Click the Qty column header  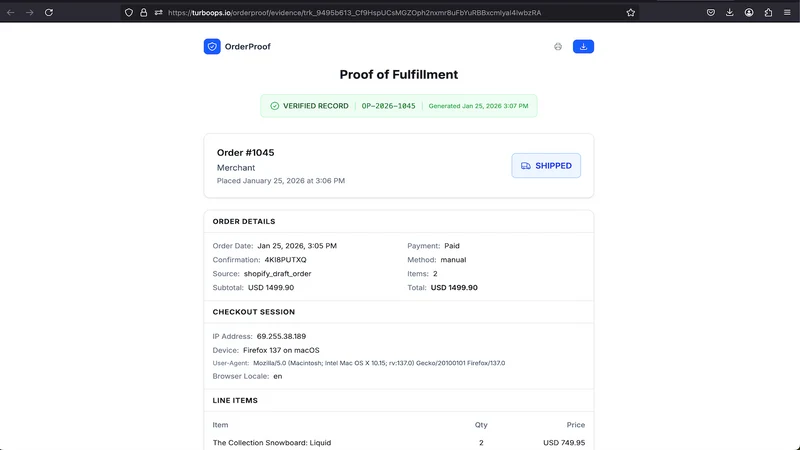481,424
